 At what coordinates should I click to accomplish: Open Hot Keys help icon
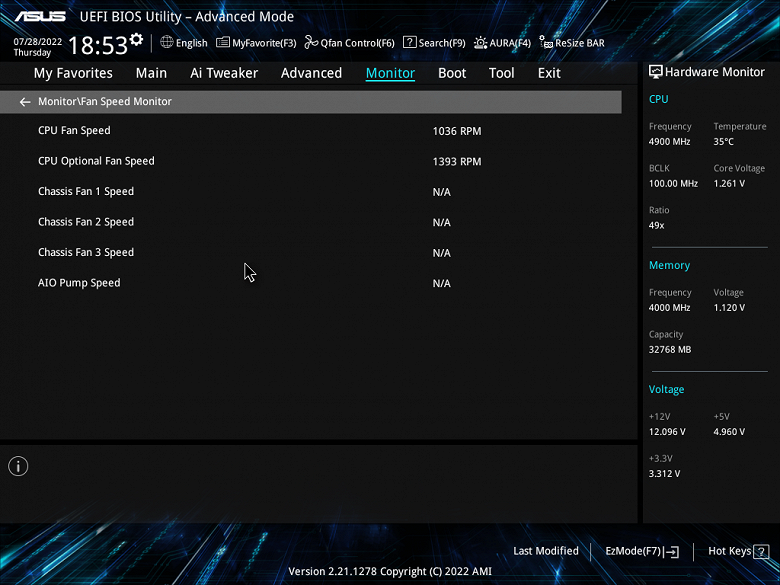[x=761, y=551]
